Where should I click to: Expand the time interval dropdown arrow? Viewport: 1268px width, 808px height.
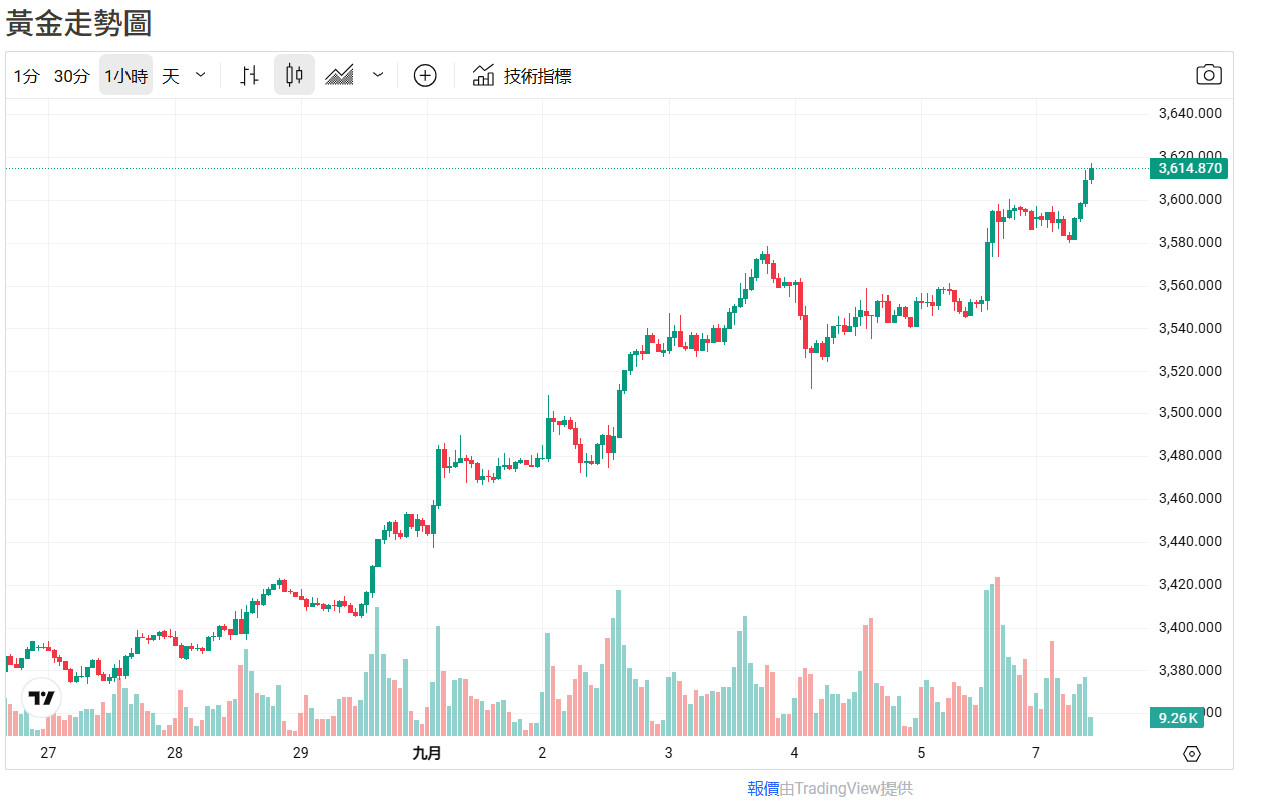[x=201, y=75]
